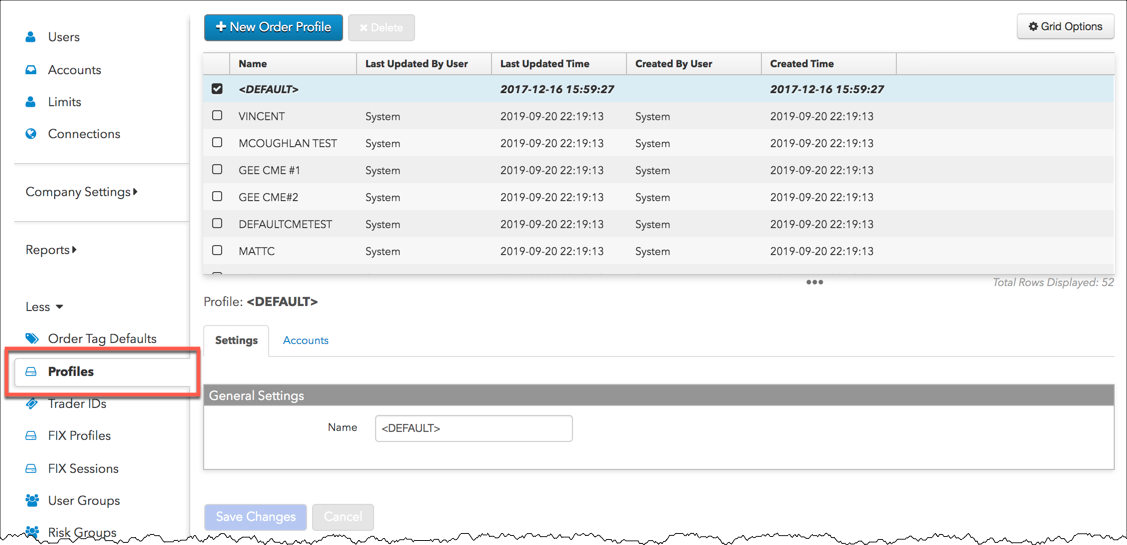Check the GEE CME #1 row checkbox

217,170
